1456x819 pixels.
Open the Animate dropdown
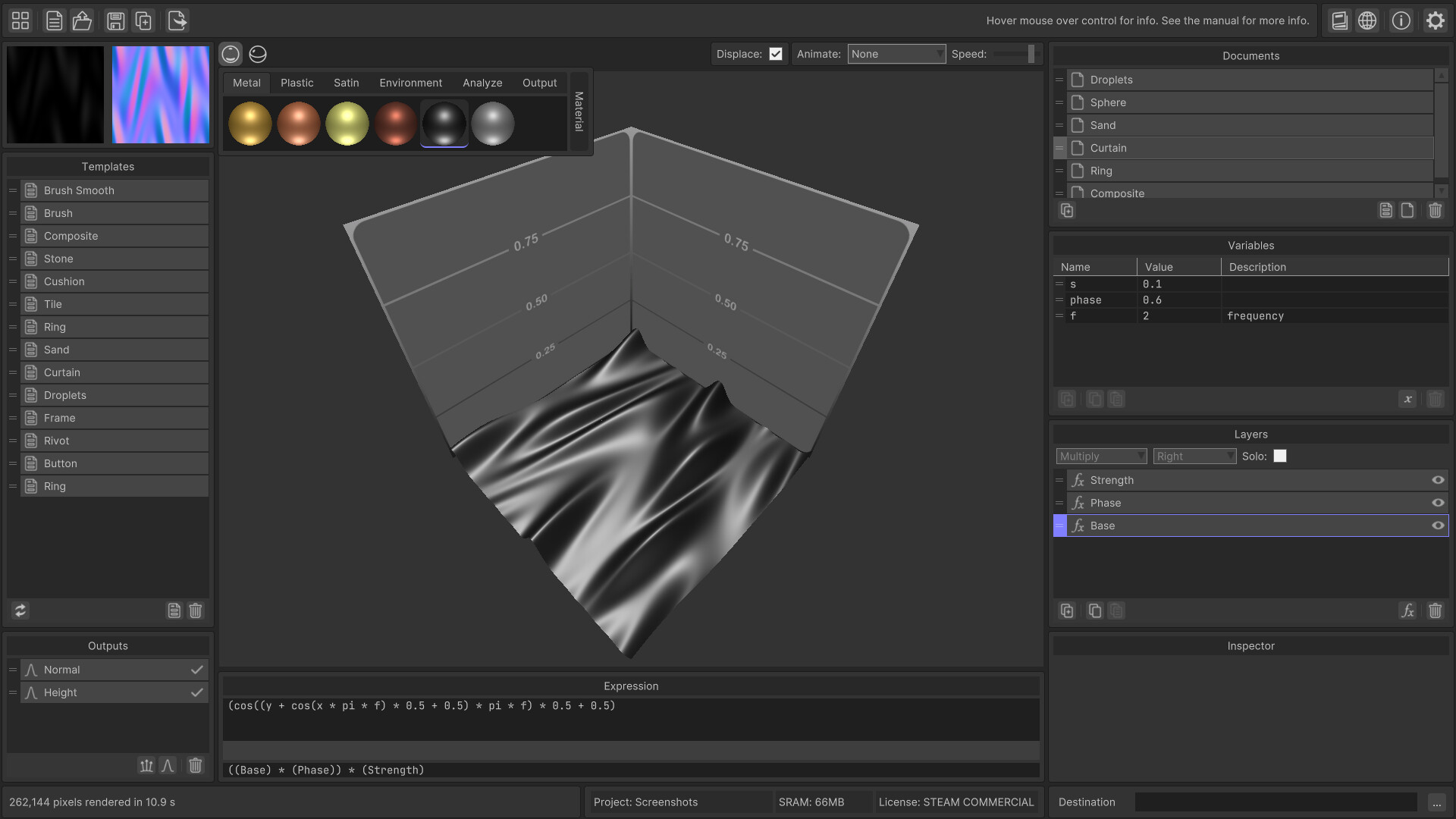tap(897, 54)
